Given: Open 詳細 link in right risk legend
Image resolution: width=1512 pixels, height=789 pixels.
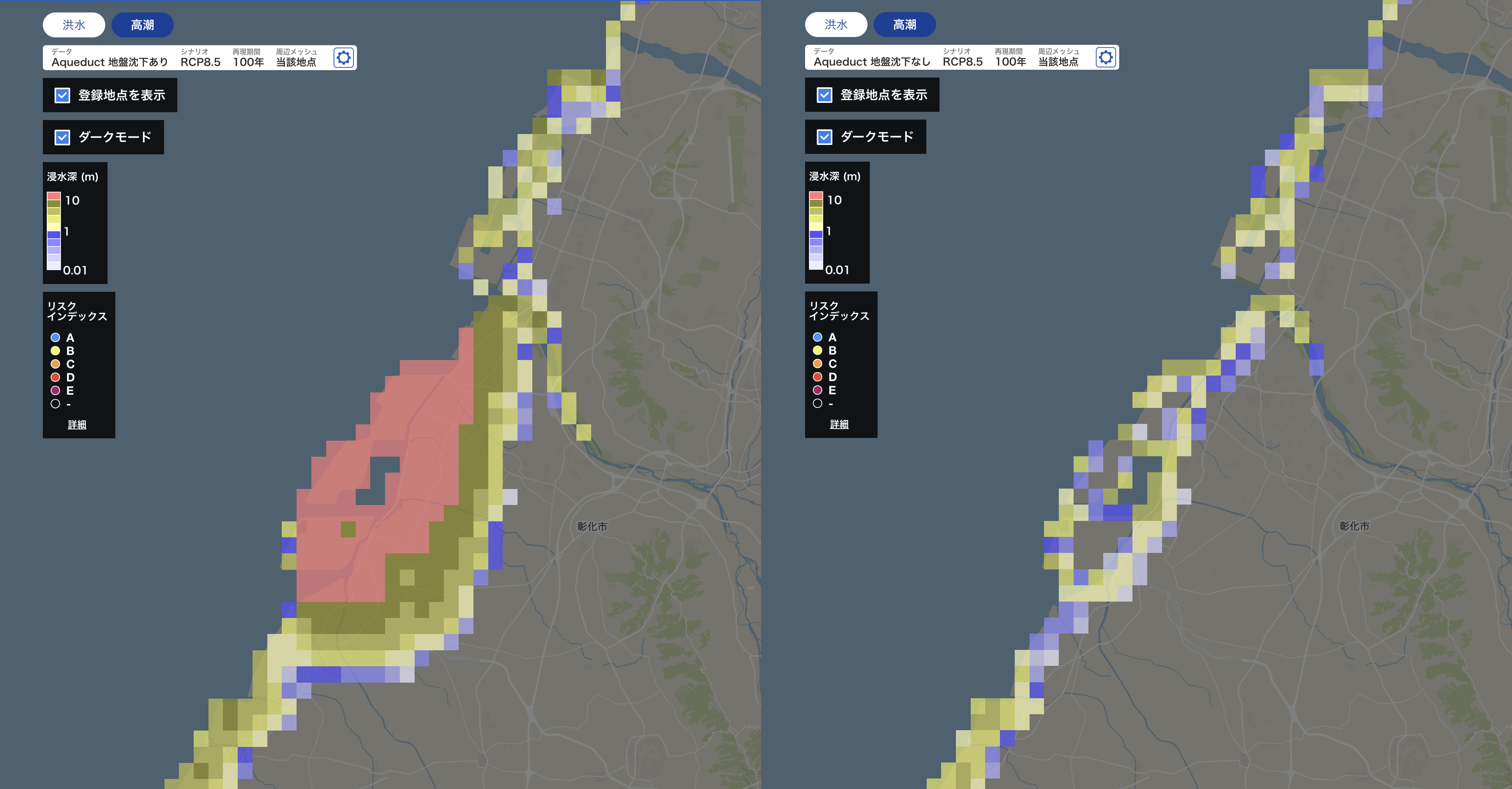Looking at the screenshot, I should (839, 424).
